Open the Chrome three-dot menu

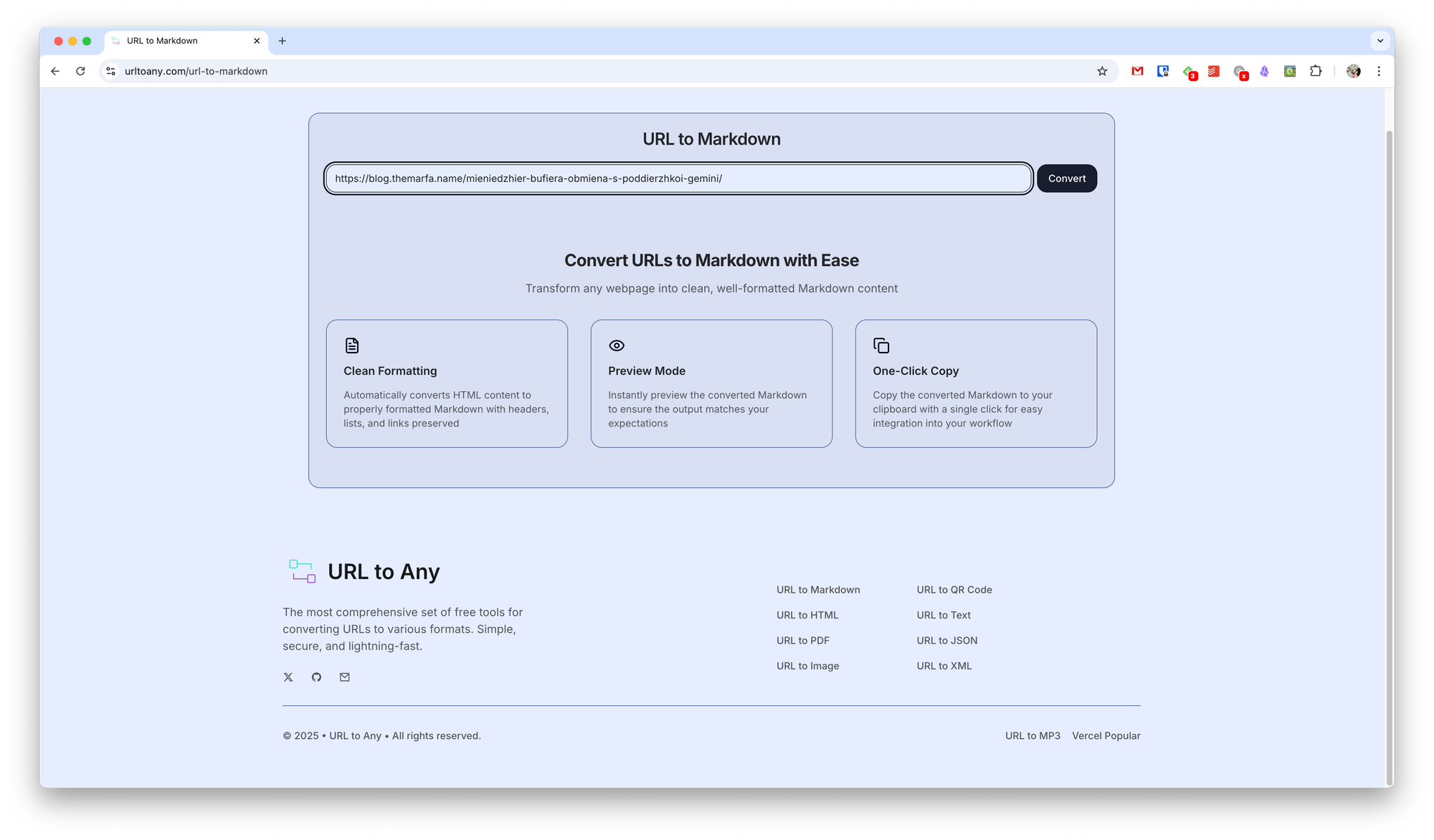1378,71
